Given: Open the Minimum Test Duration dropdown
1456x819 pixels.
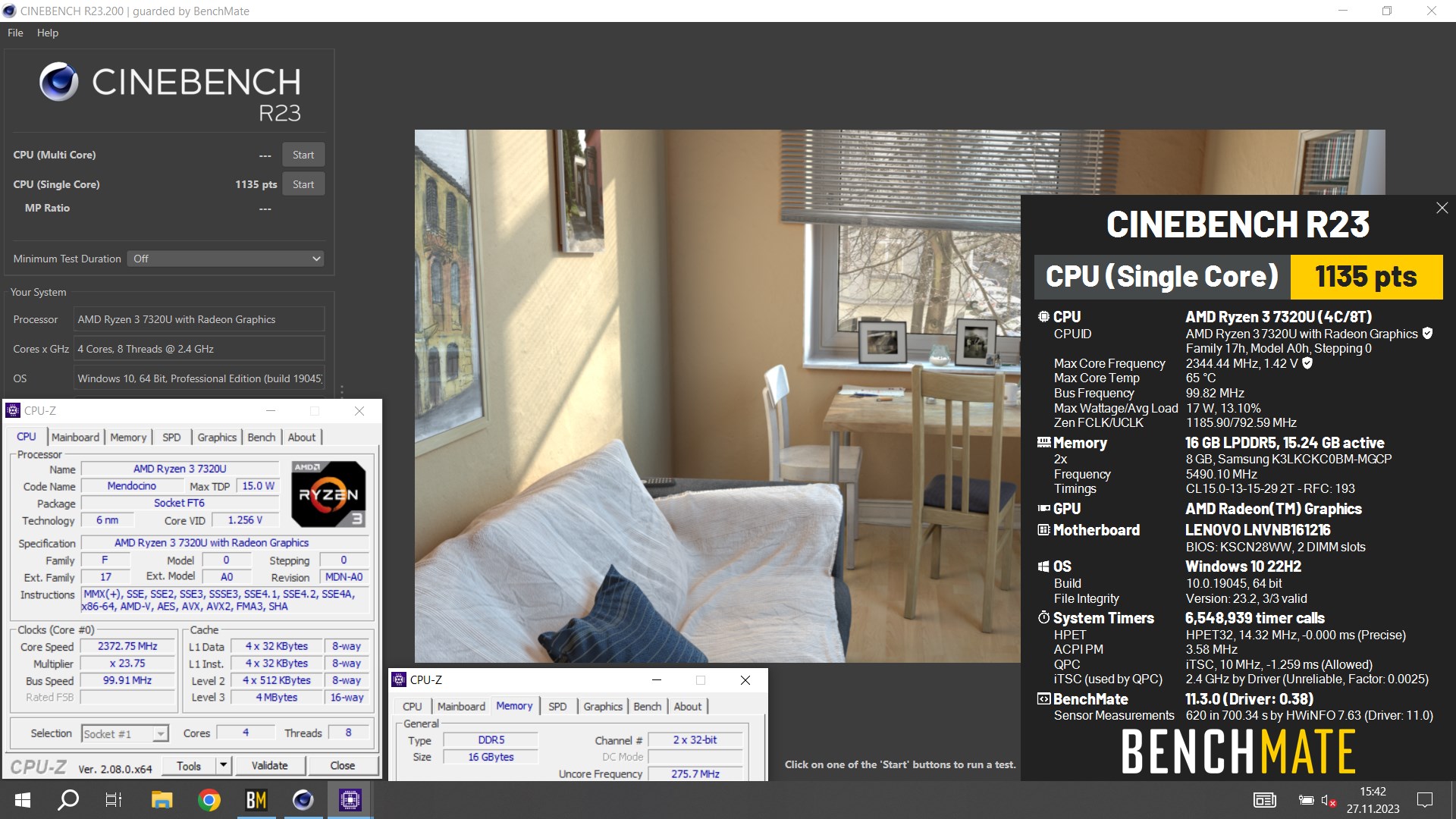Looking at the screenshot, I should coord(226,259).
